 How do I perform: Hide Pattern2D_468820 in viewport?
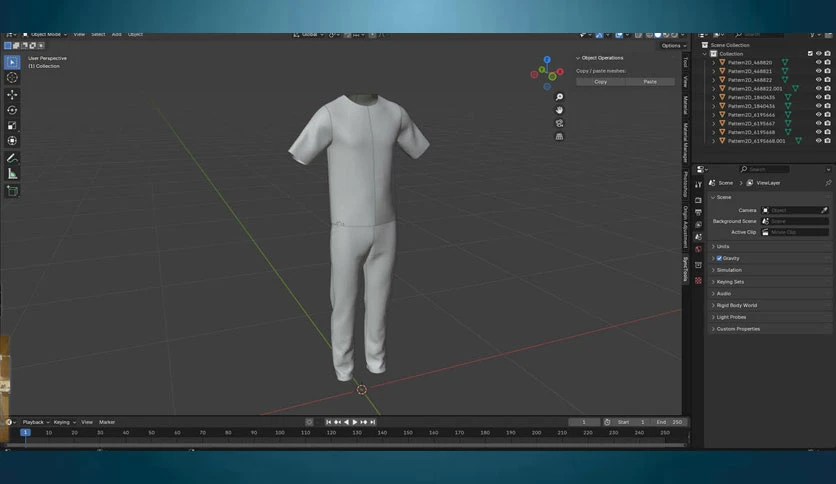click(818, 62)
